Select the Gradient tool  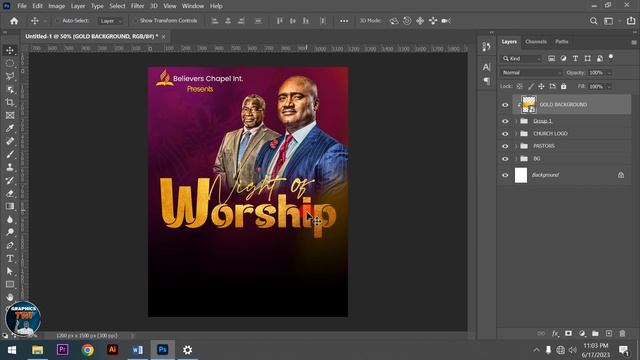pyautogui.click(x=10, y=207)
